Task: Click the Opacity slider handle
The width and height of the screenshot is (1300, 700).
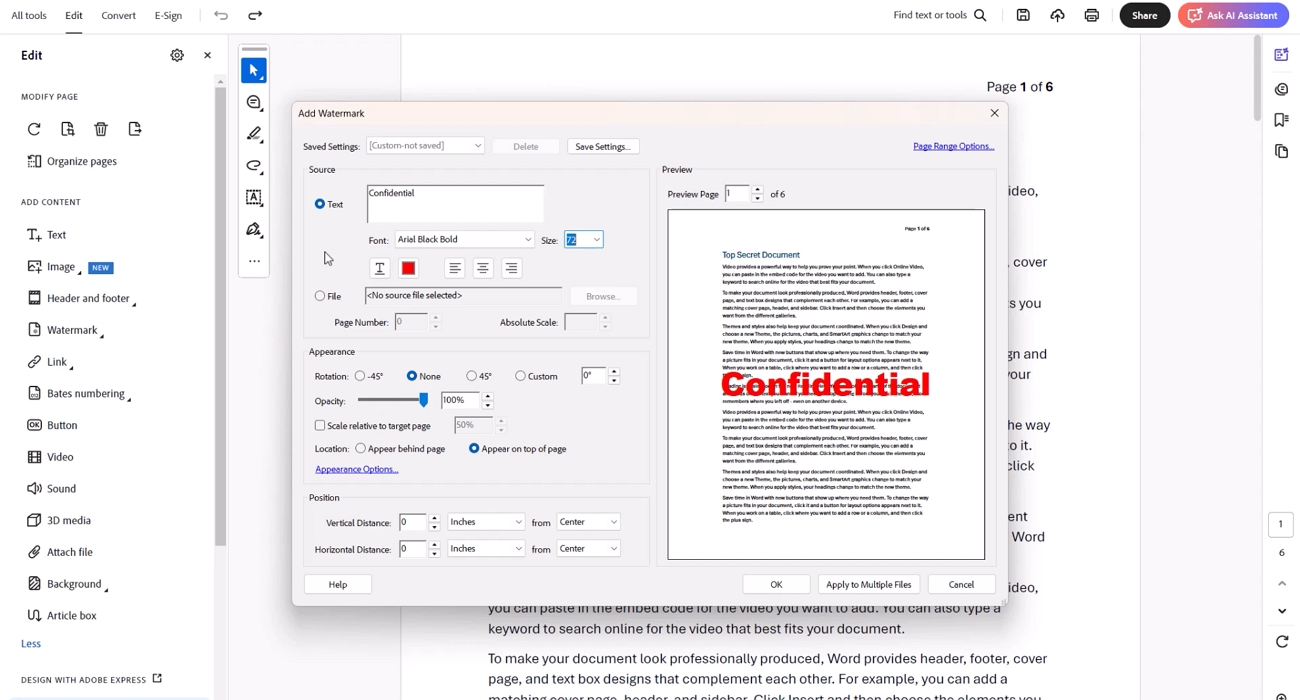Action: coord(424,400)
